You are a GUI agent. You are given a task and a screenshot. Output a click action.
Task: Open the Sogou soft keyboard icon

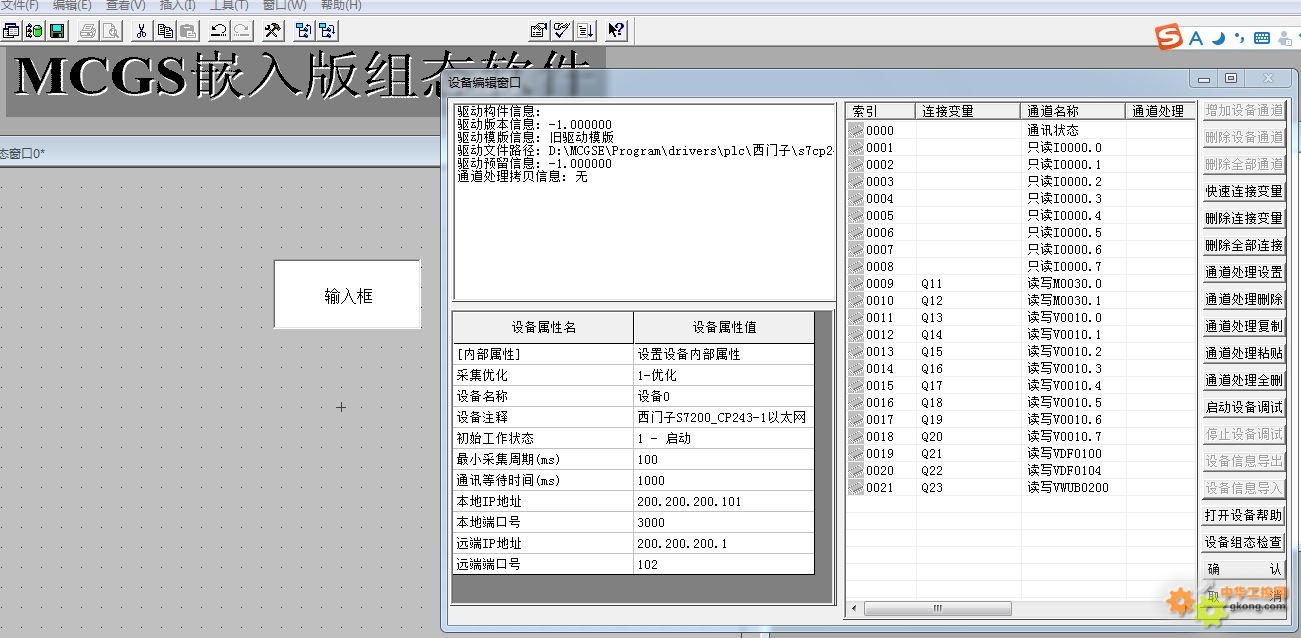point(1262,38)
